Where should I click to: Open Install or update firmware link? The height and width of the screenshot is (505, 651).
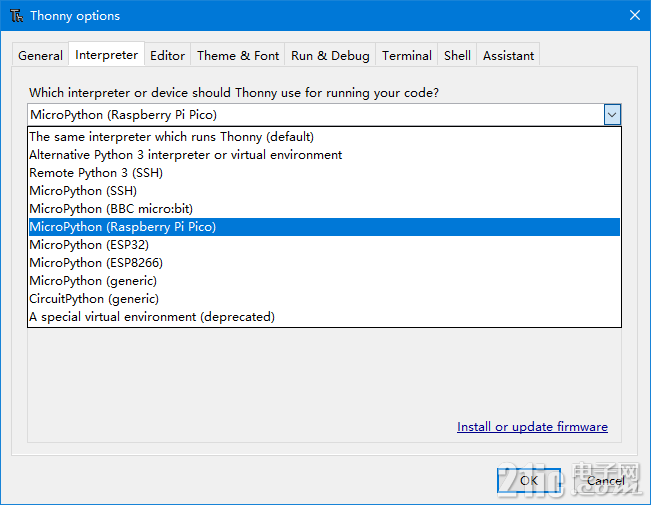tap(532, 427)
